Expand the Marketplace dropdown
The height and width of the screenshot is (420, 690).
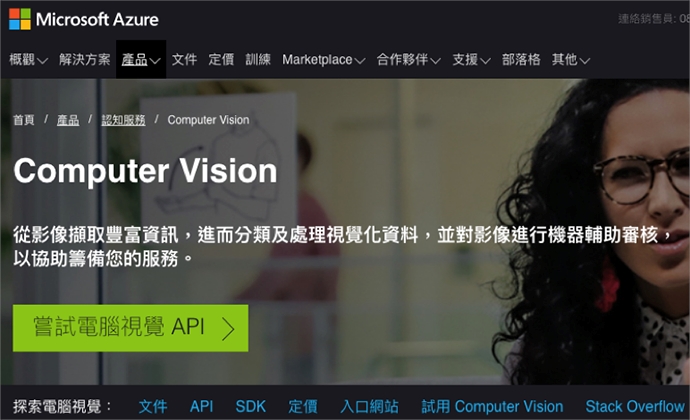(x=323, y=59)
